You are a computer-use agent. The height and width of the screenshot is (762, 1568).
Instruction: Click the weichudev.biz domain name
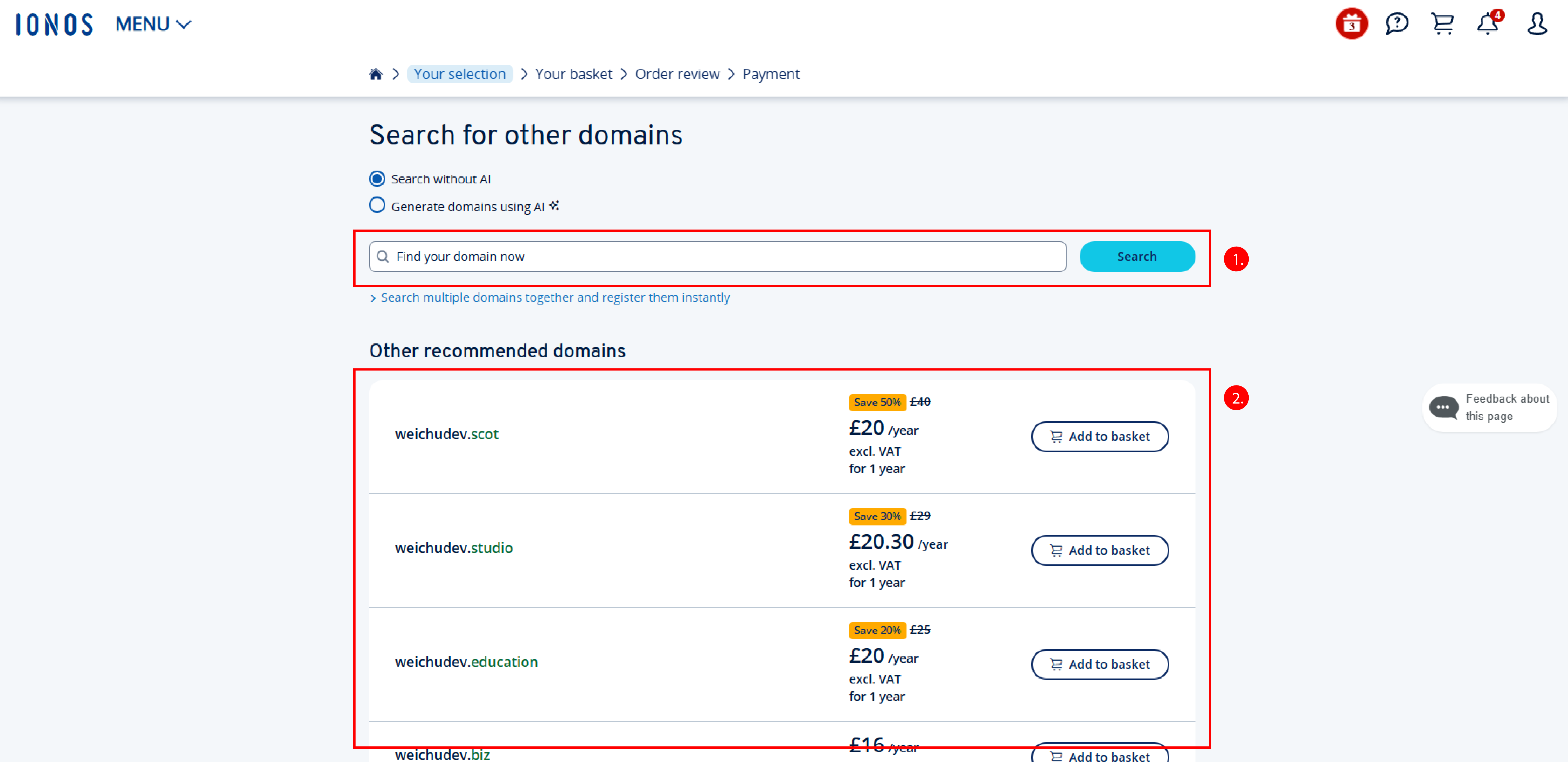point(442,755)
